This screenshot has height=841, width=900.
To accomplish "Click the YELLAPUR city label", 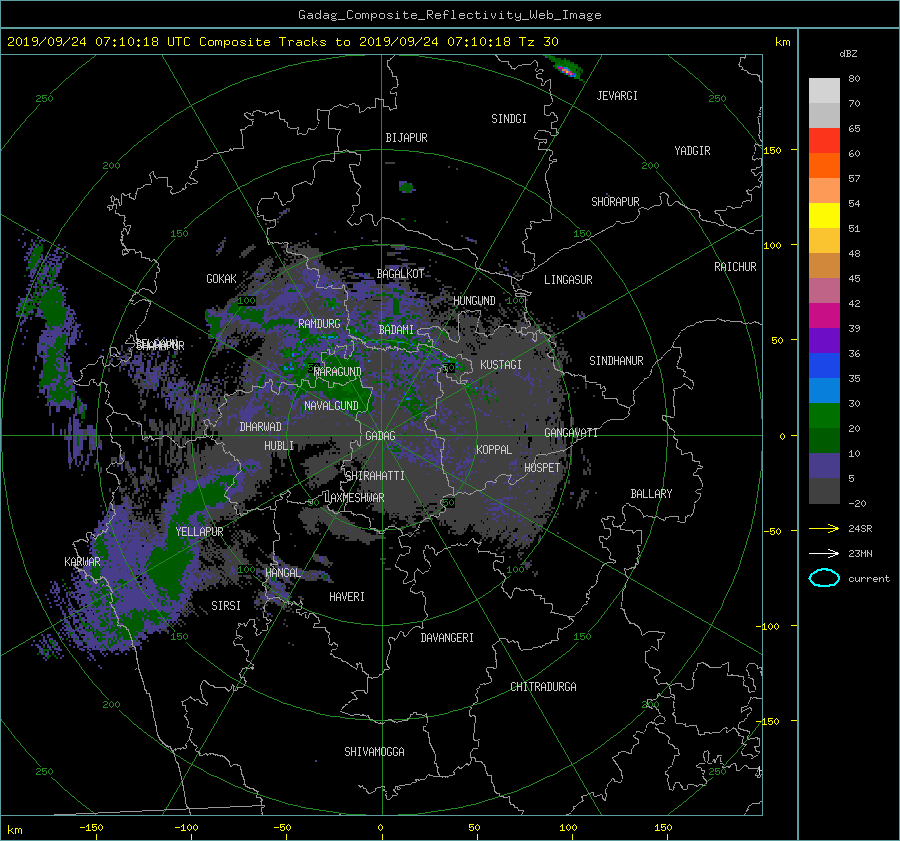I will coord(199,532).
